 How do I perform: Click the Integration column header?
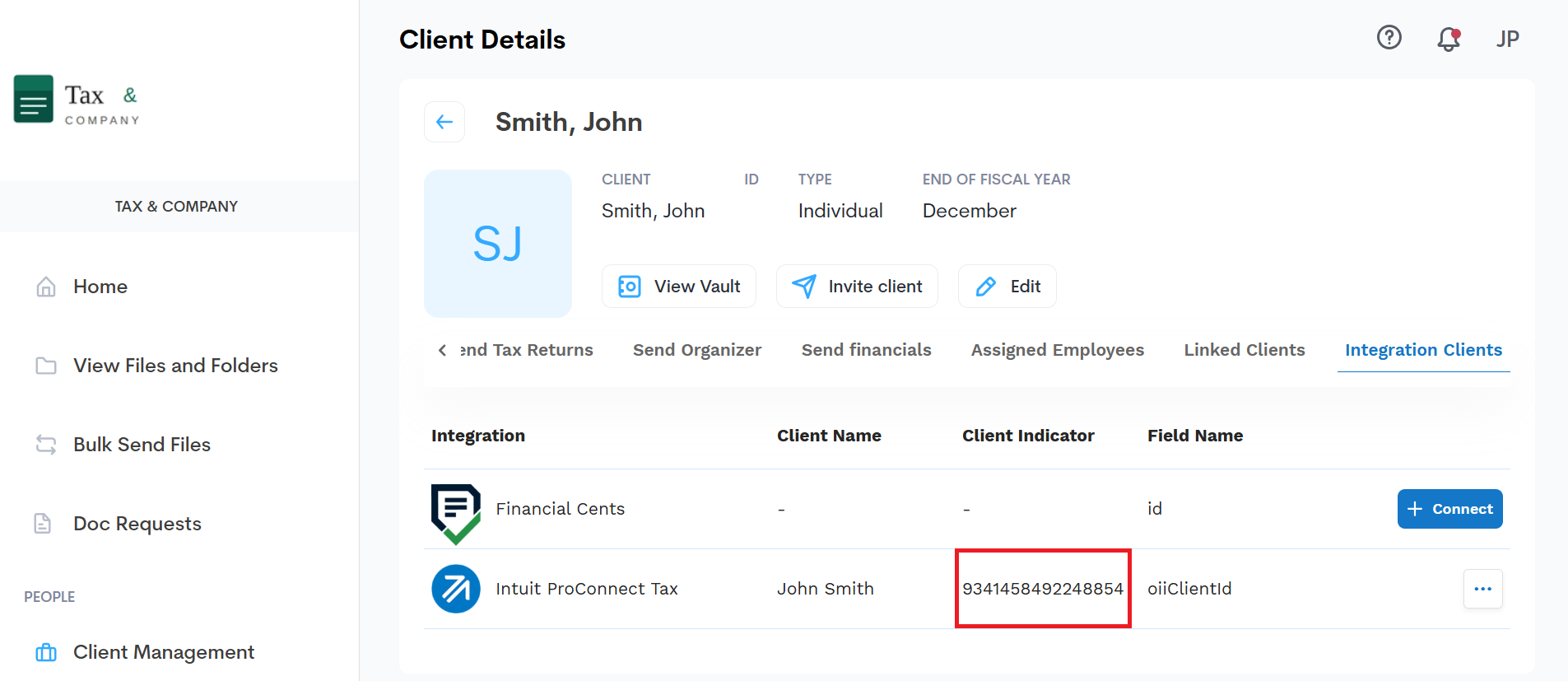478,436
